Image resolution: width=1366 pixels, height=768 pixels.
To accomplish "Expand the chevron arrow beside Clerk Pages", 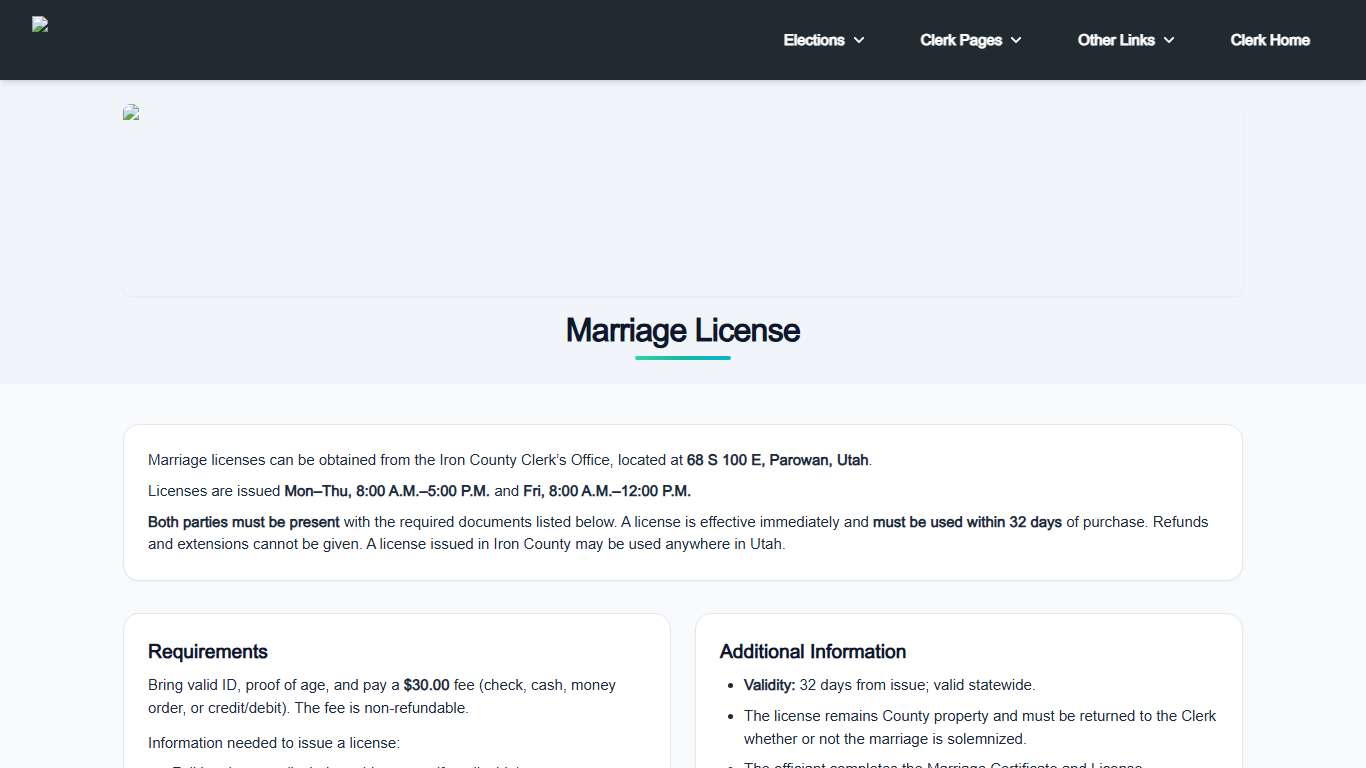I will click(x=1016, y=40).
